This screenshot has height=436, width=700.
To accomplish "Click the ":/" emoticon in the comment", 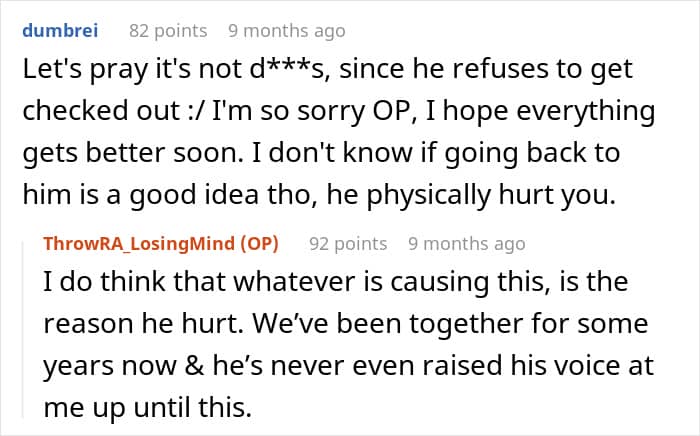I will 196,111.
